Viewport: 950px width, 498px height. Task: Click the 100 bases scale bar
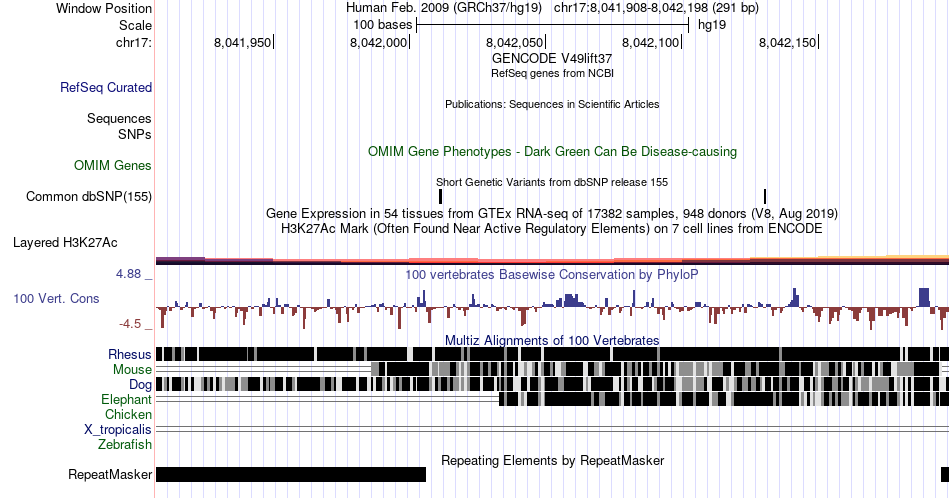click(553, 25)
